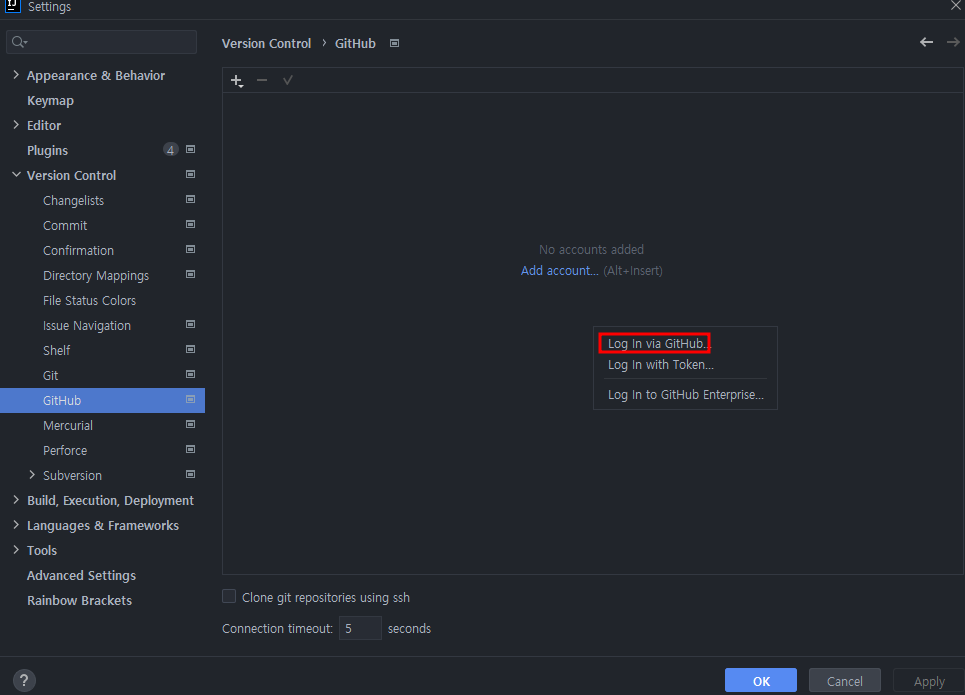The image size is (965, 695).
Task: Select Git settings page
Action: pos(50,376)
